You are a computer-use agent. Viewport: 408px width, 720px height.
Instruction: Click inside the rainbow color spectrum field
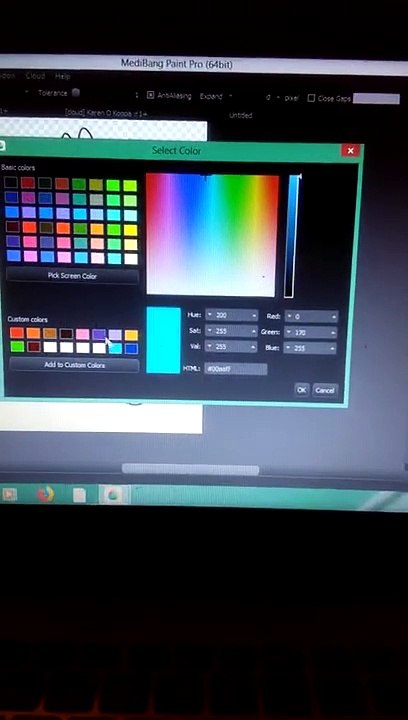(x=212, y=235)
